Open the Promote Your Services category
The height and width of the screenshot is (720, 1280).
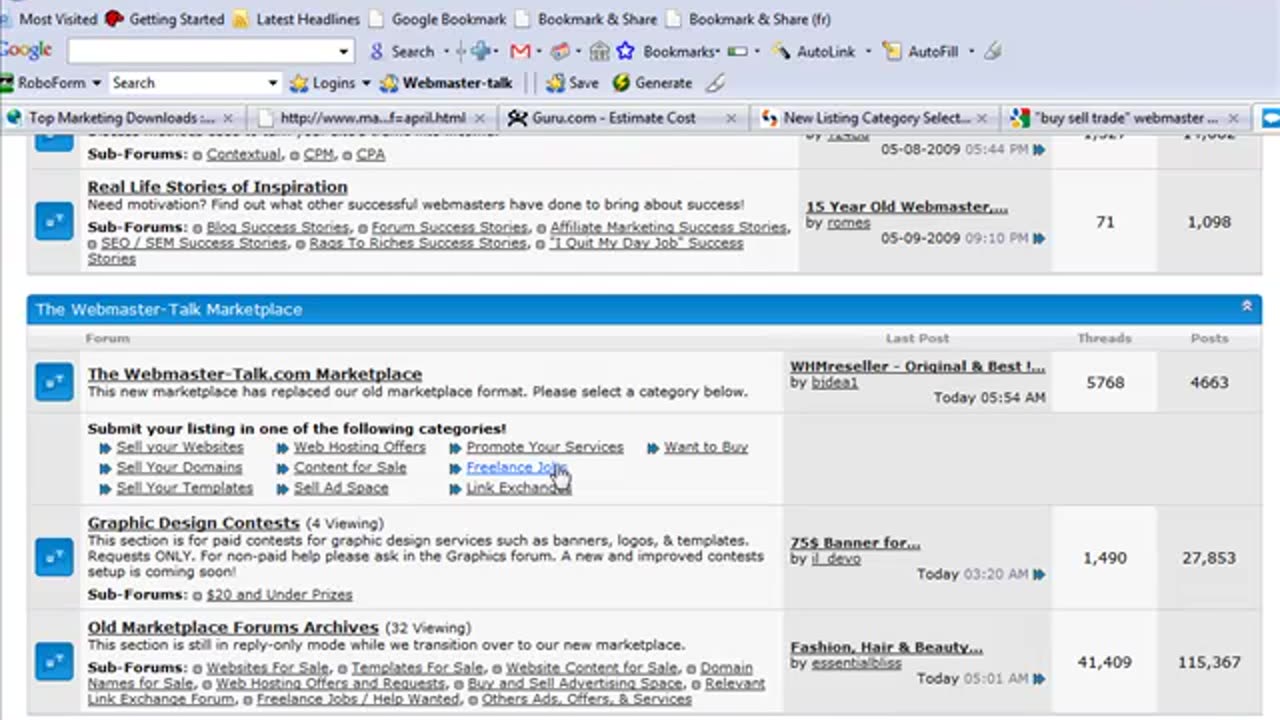coord(545,447)
